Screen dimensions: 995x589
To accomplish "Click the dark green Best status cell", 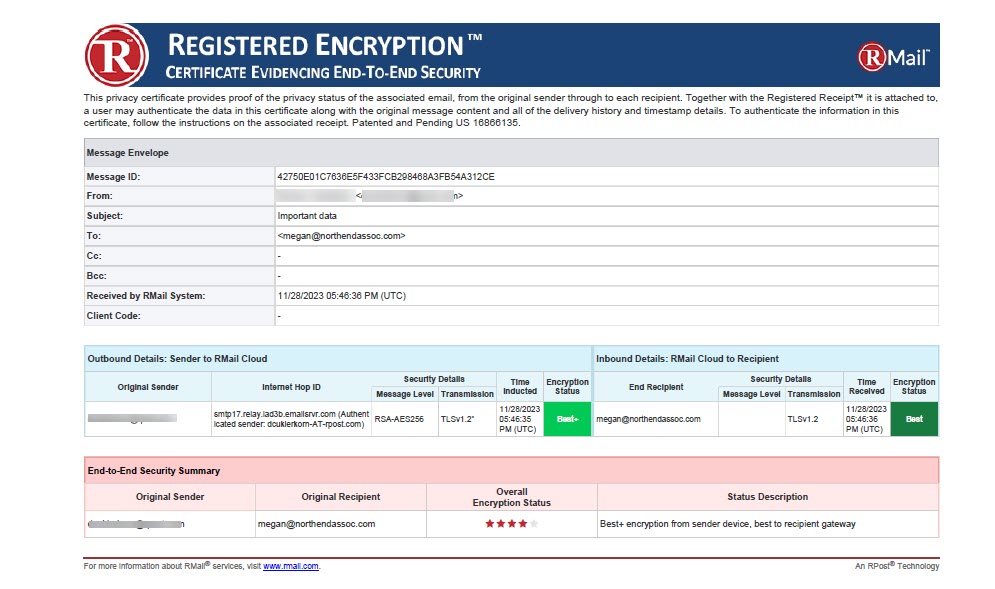I will [x=914, y=419].
